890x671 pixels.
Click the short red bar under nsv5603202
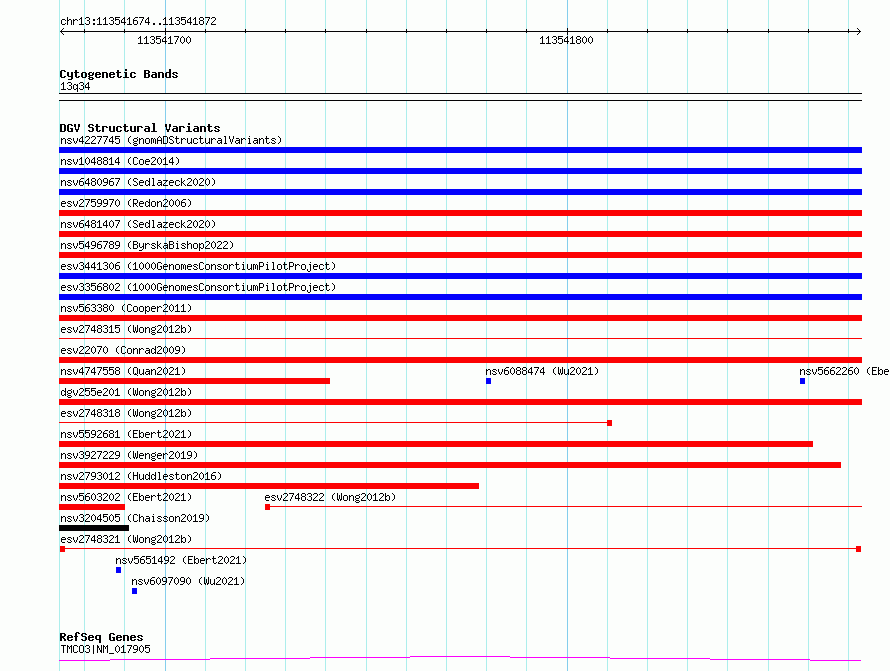(92, 507)
